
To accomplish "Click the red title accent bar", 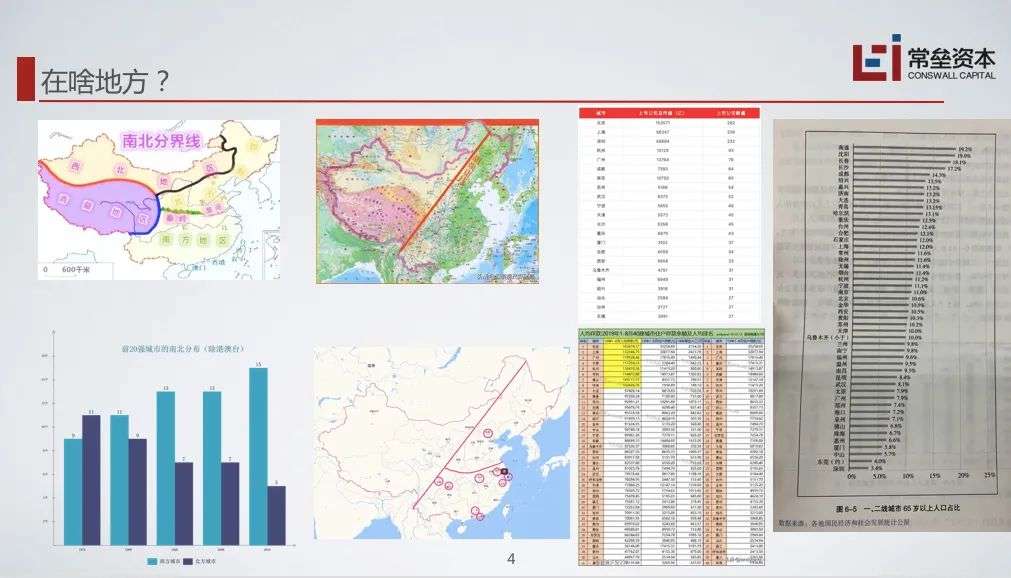I will (x=26, y=79).
